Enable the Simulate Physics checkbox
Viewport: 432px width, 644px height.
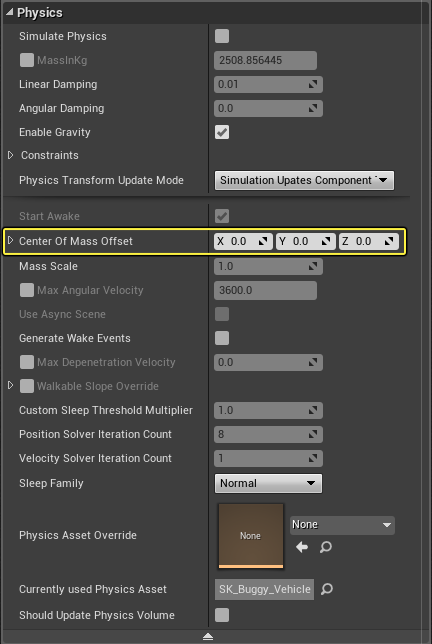222,36
